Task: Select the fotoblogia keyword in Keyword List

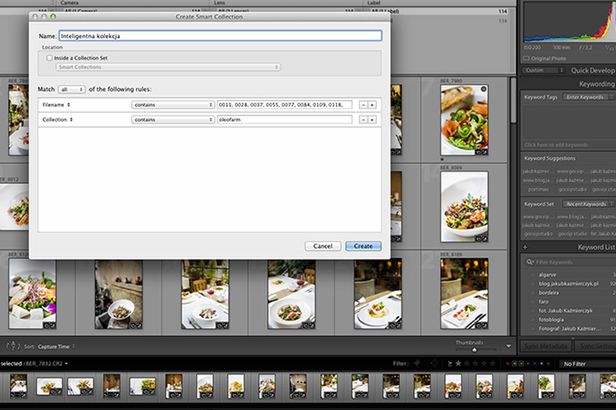Action: tap(551, 320)
